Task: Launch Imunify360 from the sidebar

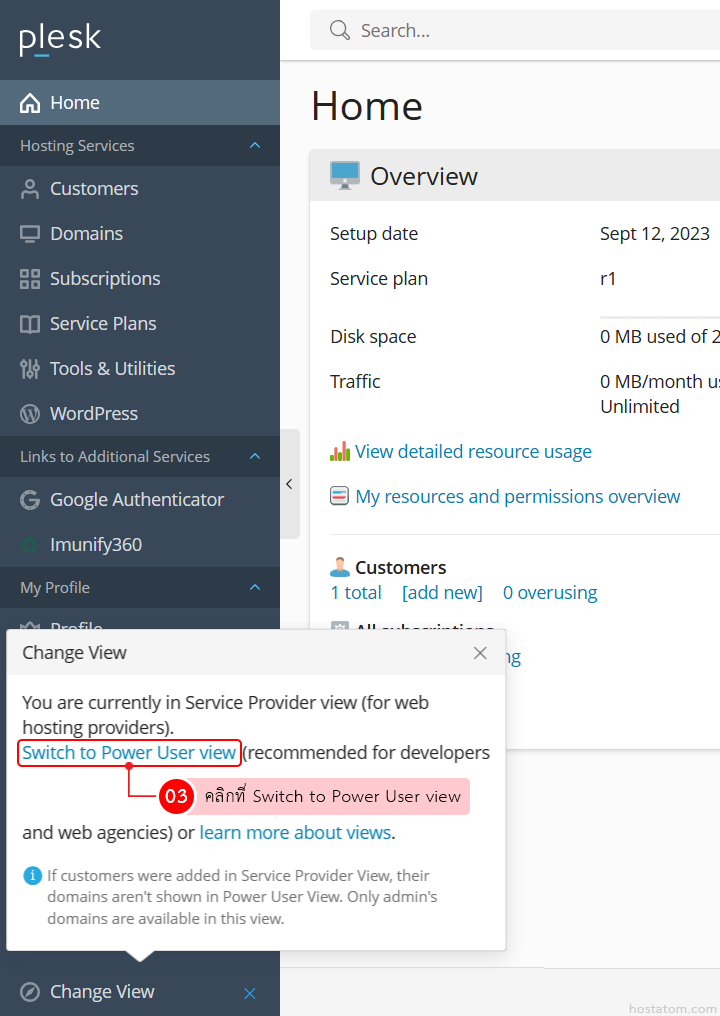Action: (96, 545)
